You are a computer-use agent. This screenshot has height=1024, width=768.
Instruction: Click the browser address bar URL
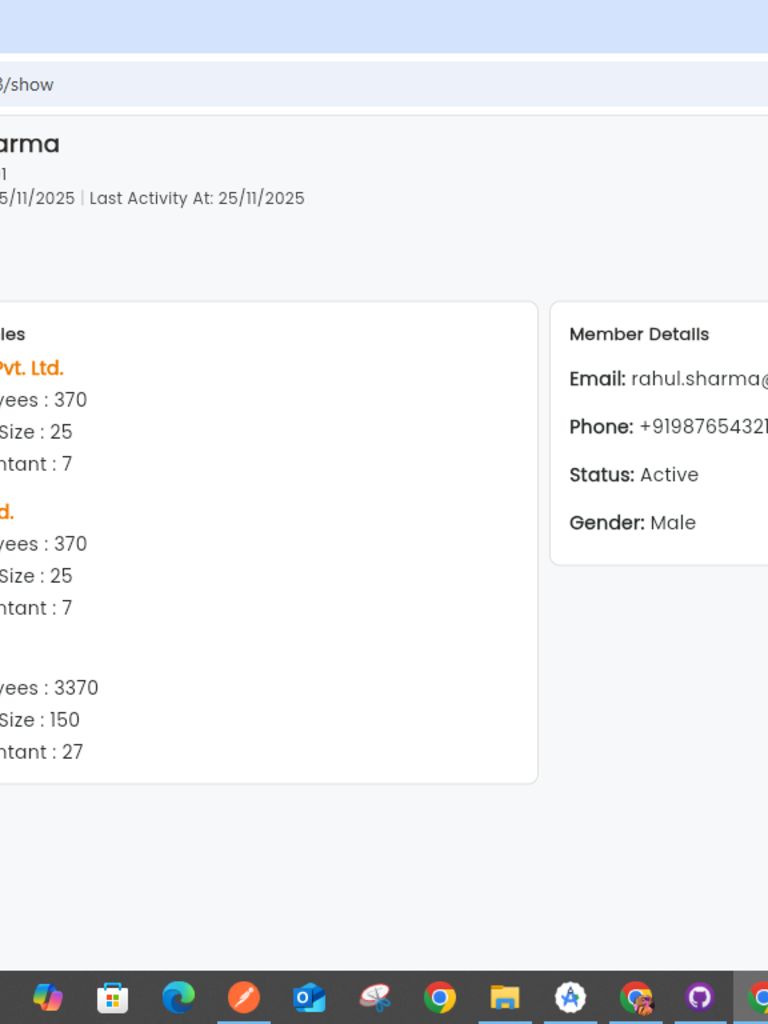tap(30, 85)
